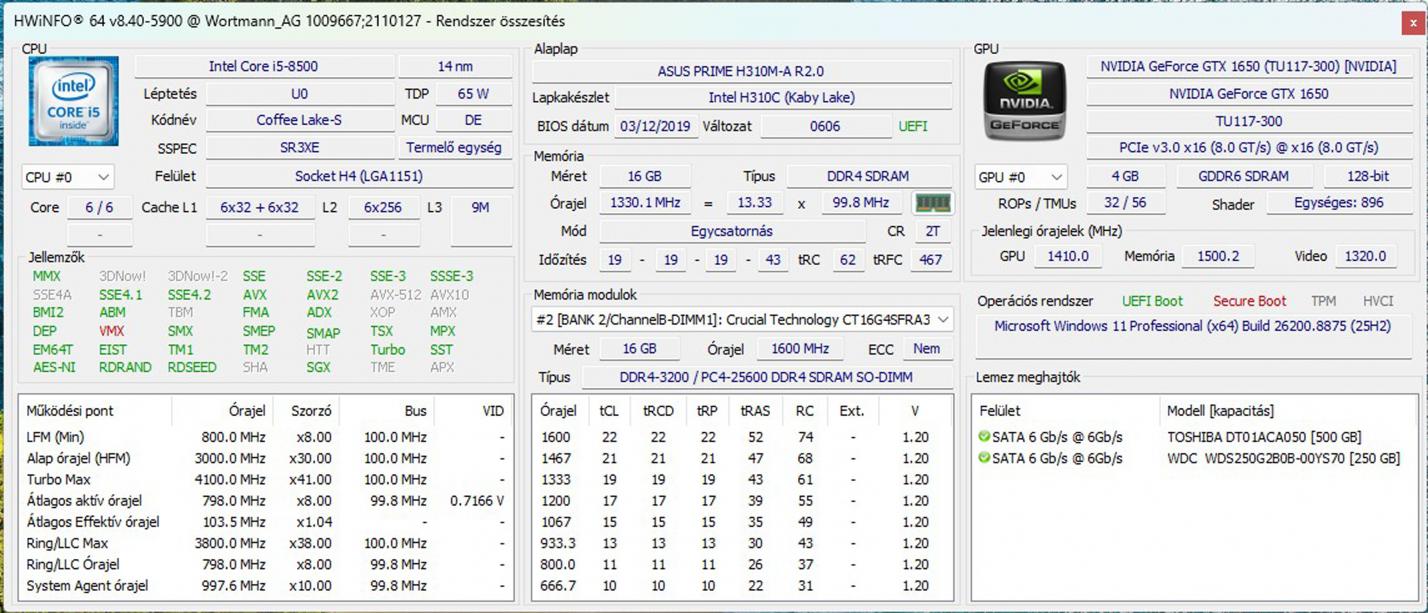Select the TOSHIBA DT01ACA050 drive row

pos(1193,437)
